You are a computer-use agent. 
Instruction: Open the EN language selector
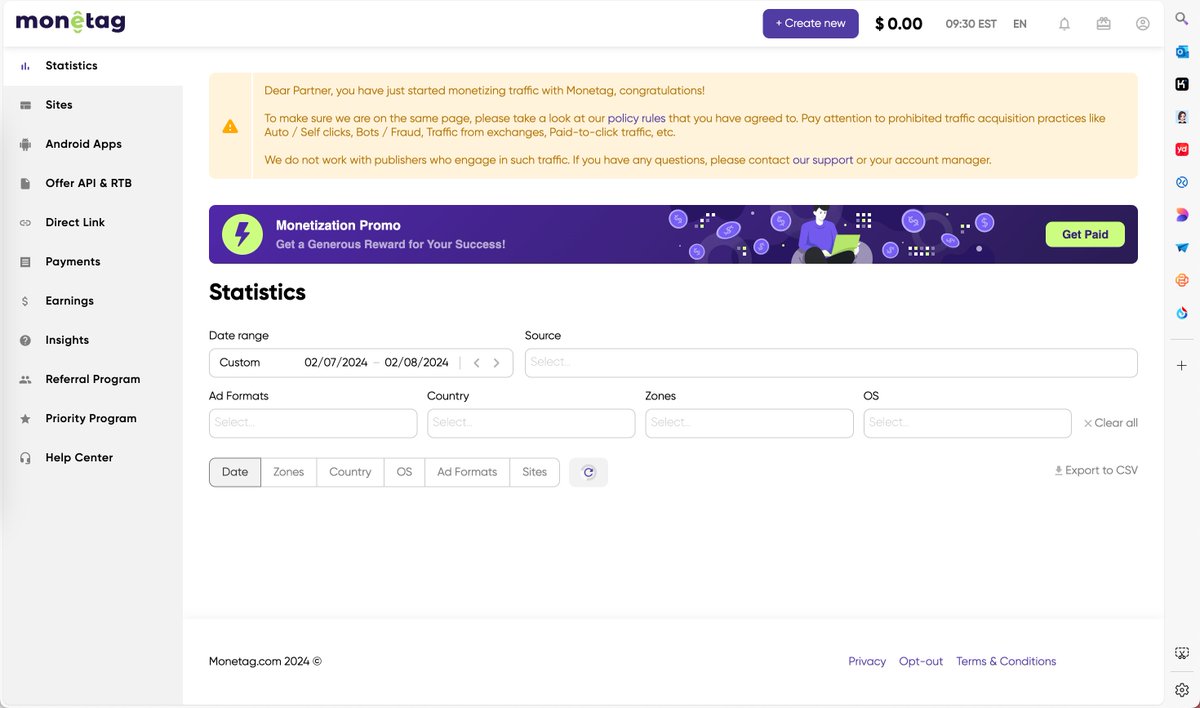(1020, 24)
